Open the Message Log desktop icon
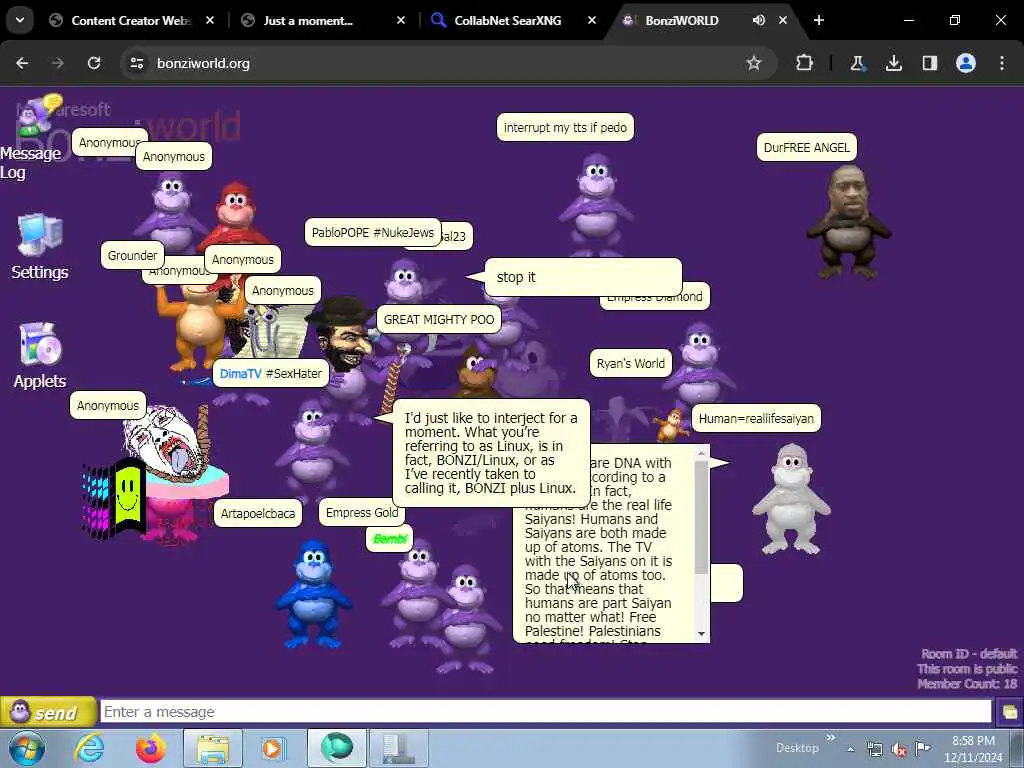This screenshot has width=1024, height=768. [x=31, y=138]
